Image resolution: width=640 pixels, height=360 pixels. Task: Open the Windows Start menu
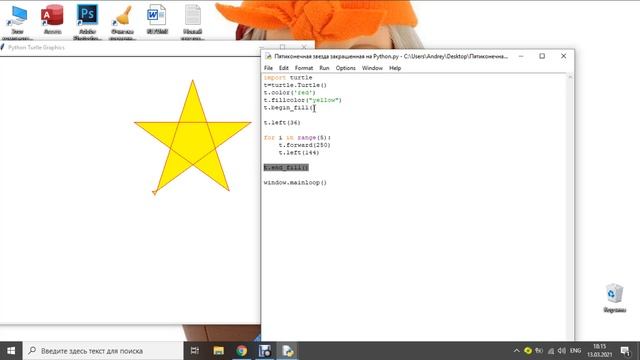coord(11,351)
